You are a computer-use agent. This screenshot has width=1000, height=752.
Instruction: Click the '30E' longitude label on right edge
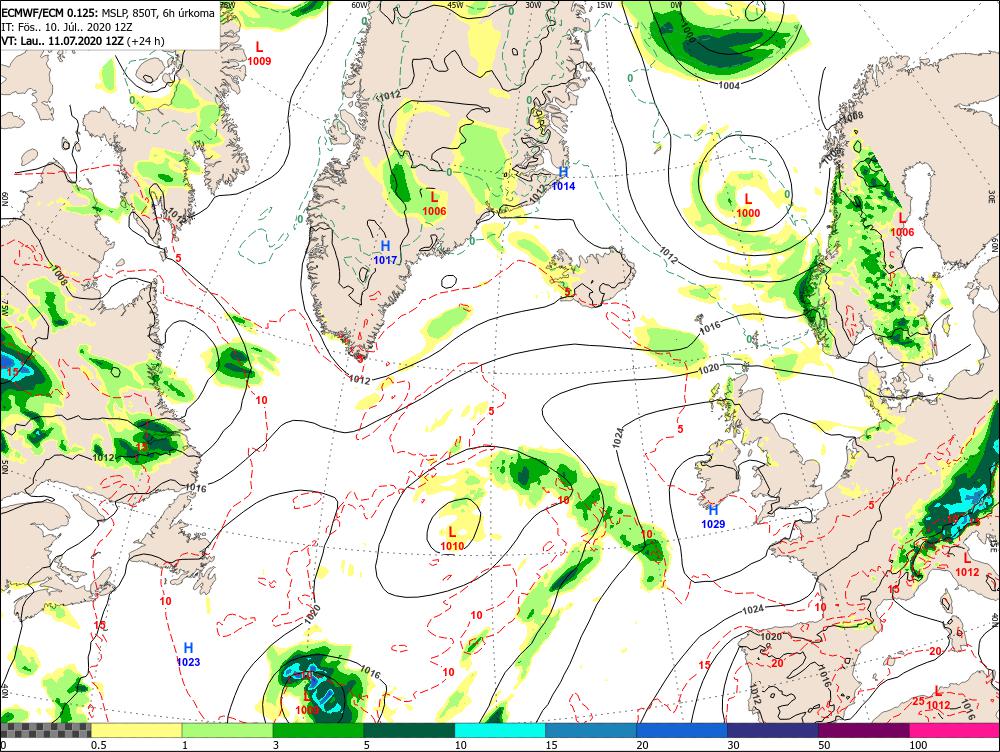click(x=992, y=195)
